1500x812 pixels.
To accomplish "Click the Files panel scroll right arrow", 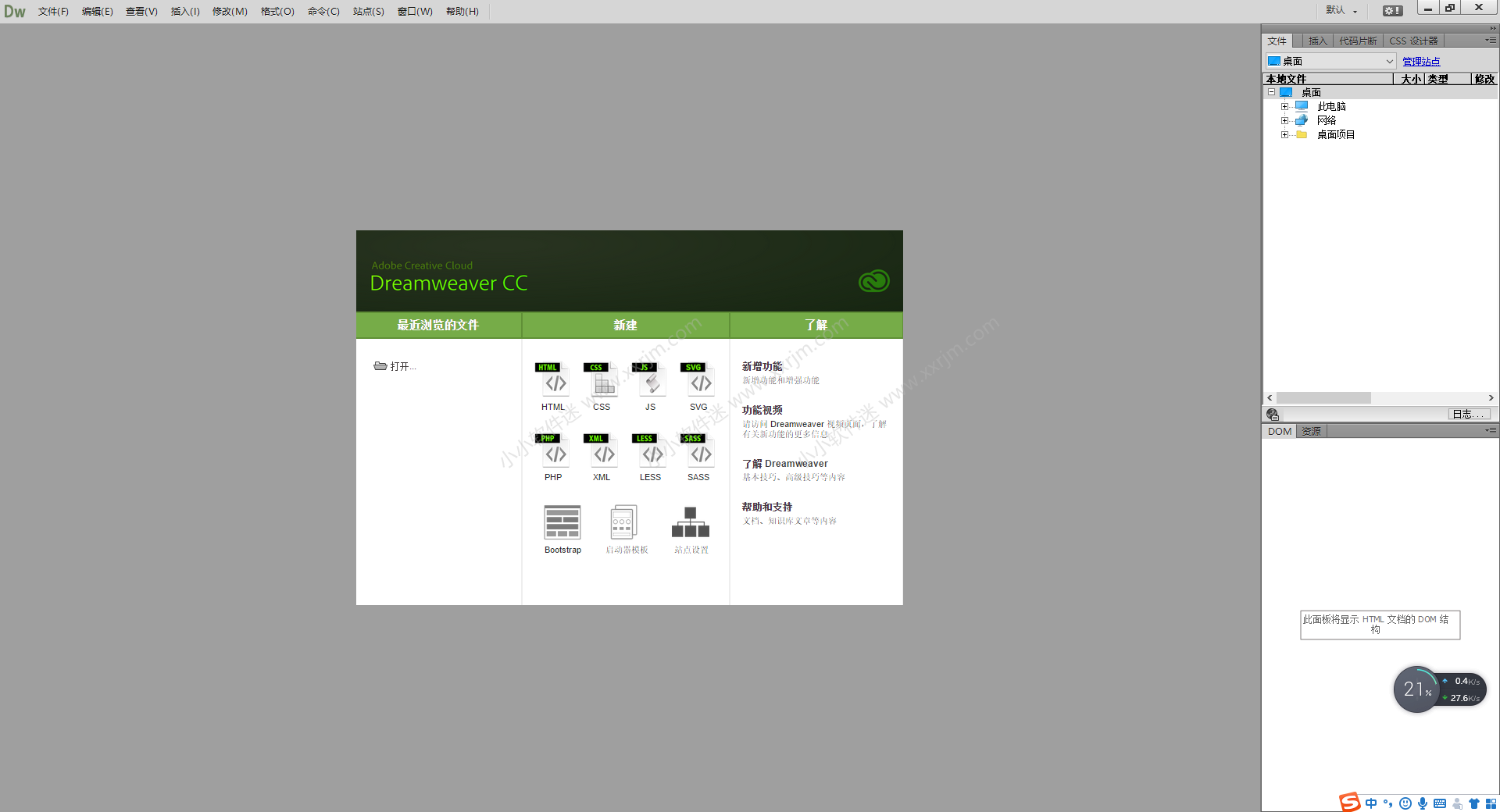I will 1491,397.
